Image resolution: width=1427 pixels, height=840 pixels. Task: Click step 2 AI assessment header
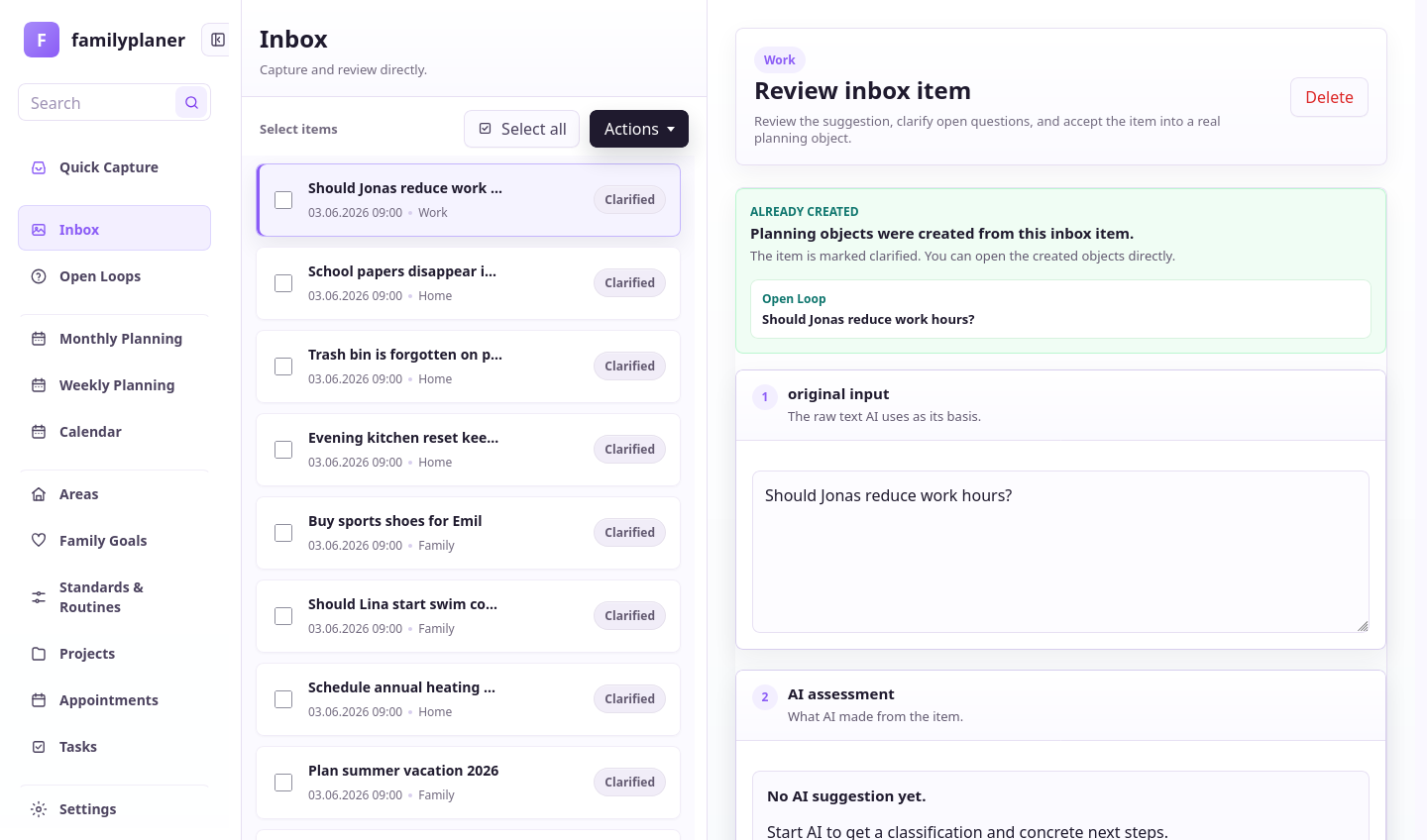click(1060, 705)
